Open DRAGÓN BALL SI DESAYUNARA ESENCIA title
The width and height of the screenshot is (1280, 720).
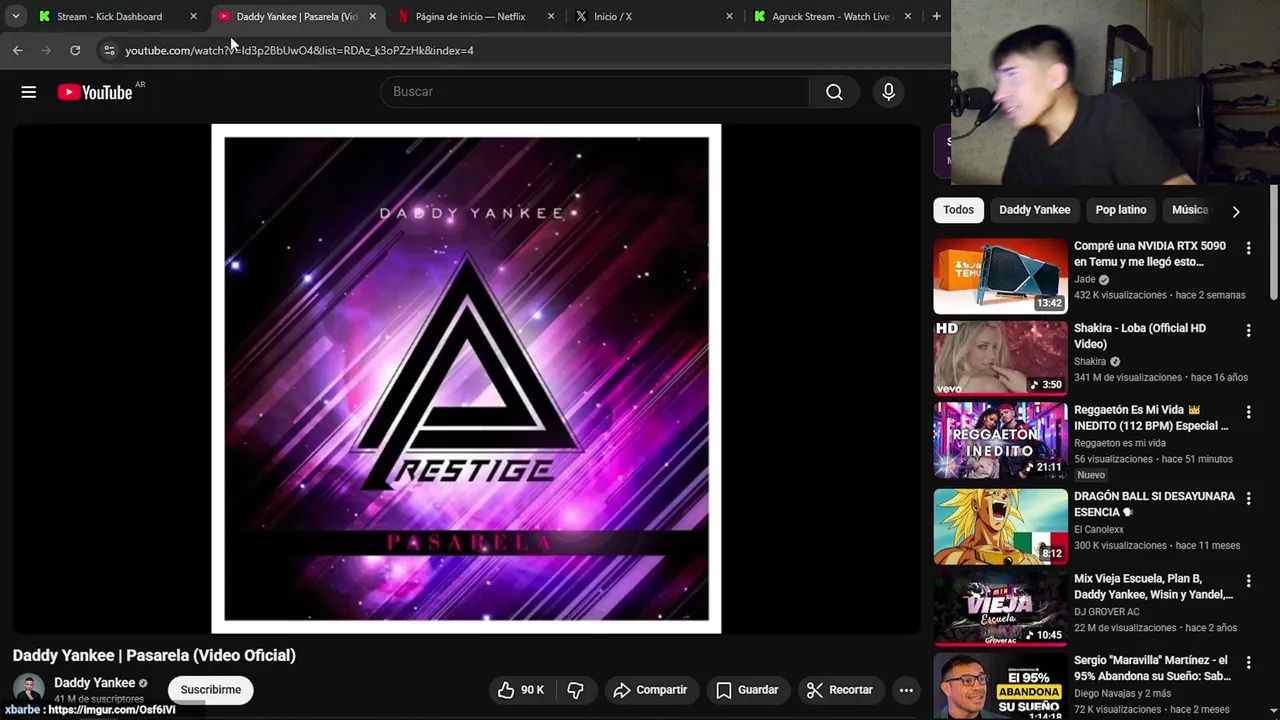click(x=1154, y=504)
